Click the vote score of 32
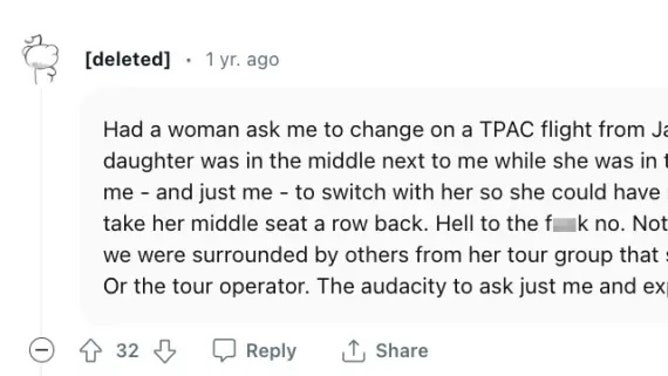The width and height of the screenshot is (668, 376). [127, 351]
